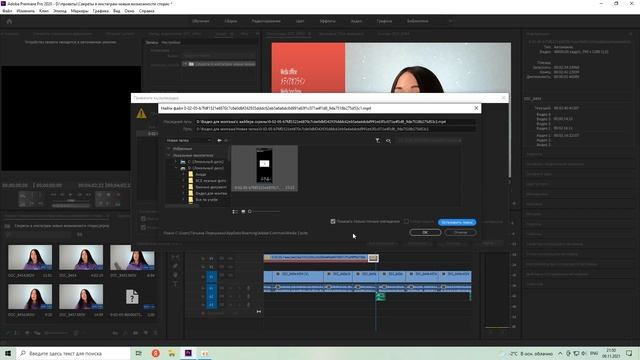Switch to 'Аудио' workspace
This screenshot has height=360, width=640.
pyautogui.click(x=356, y=21)
